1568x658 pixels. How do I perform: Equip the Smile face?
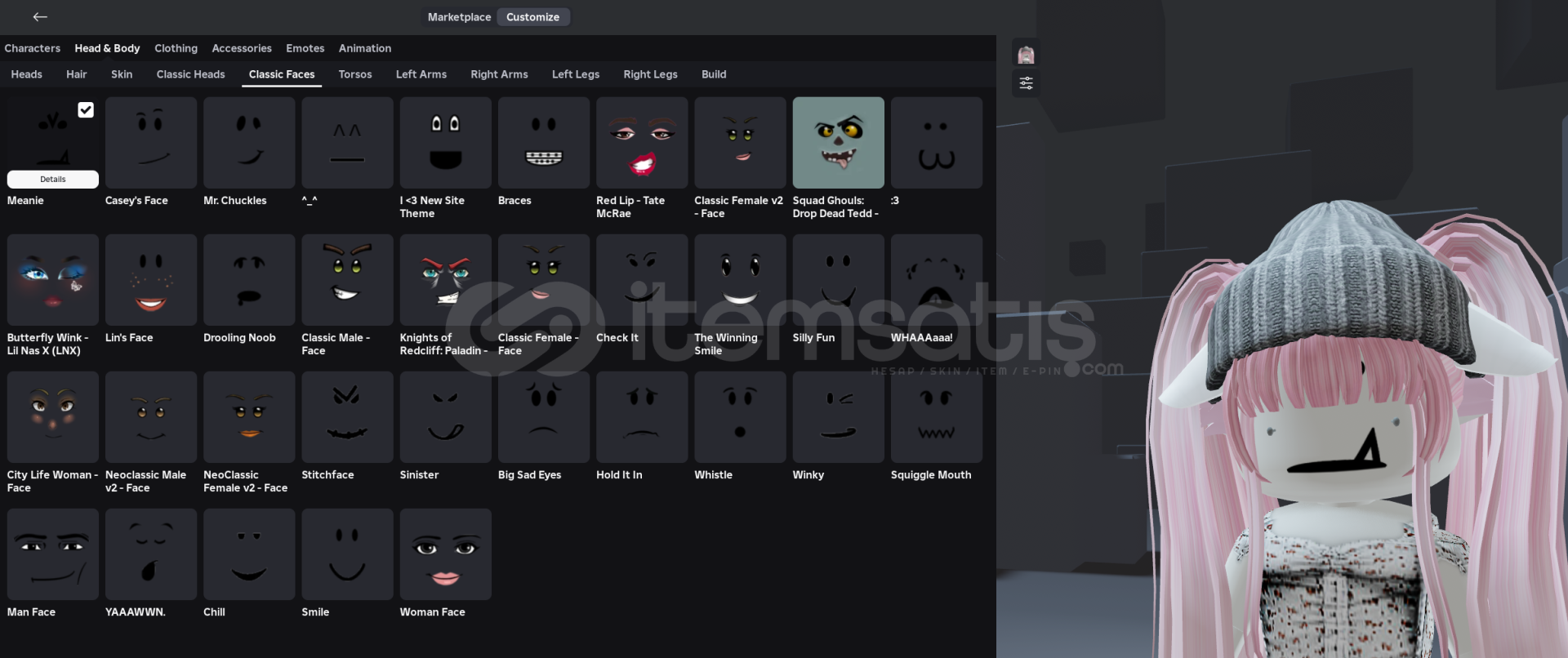click(x=347, y=554)
